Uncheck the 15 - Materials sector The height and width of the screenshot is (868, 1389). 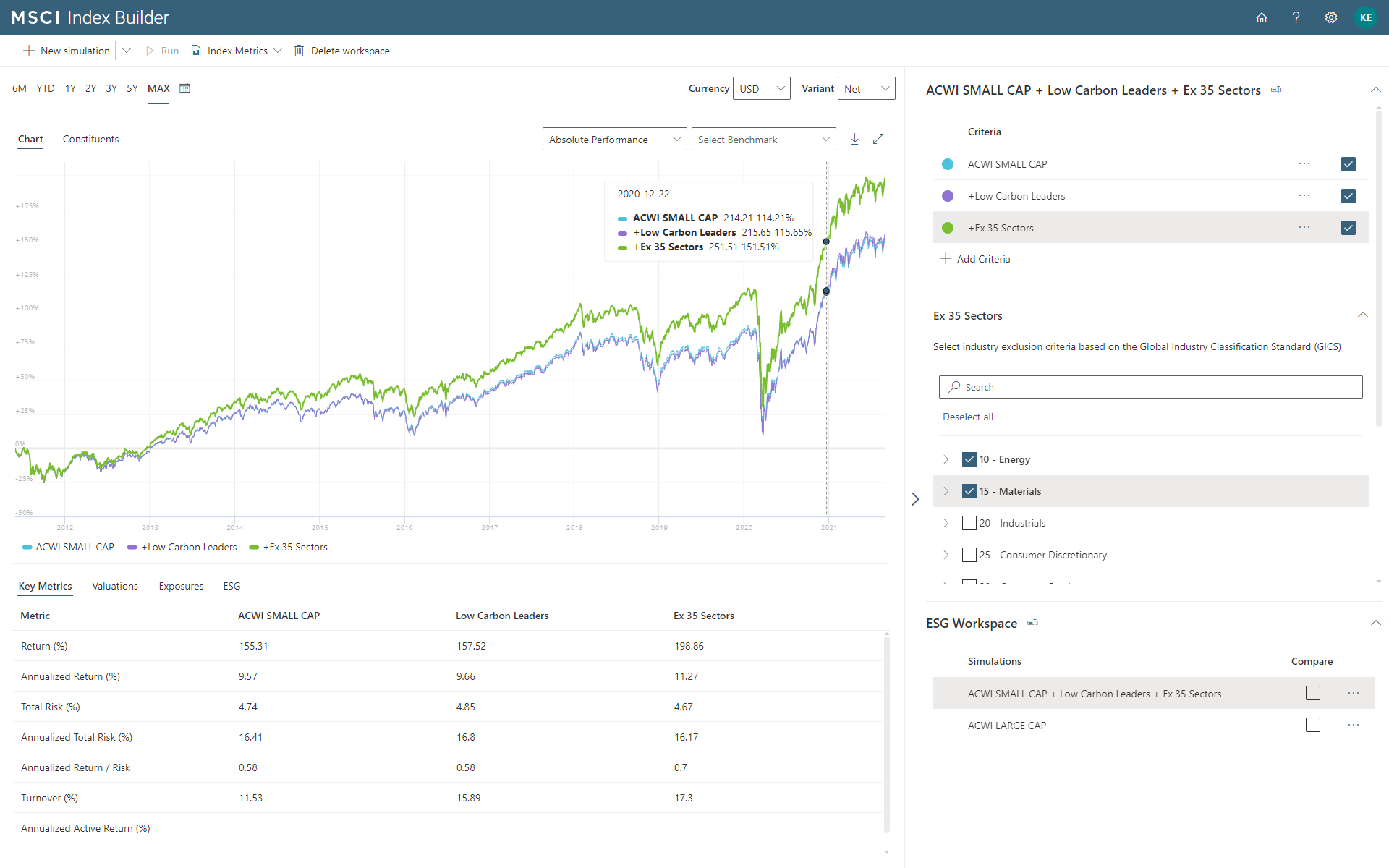click(969, 491)
